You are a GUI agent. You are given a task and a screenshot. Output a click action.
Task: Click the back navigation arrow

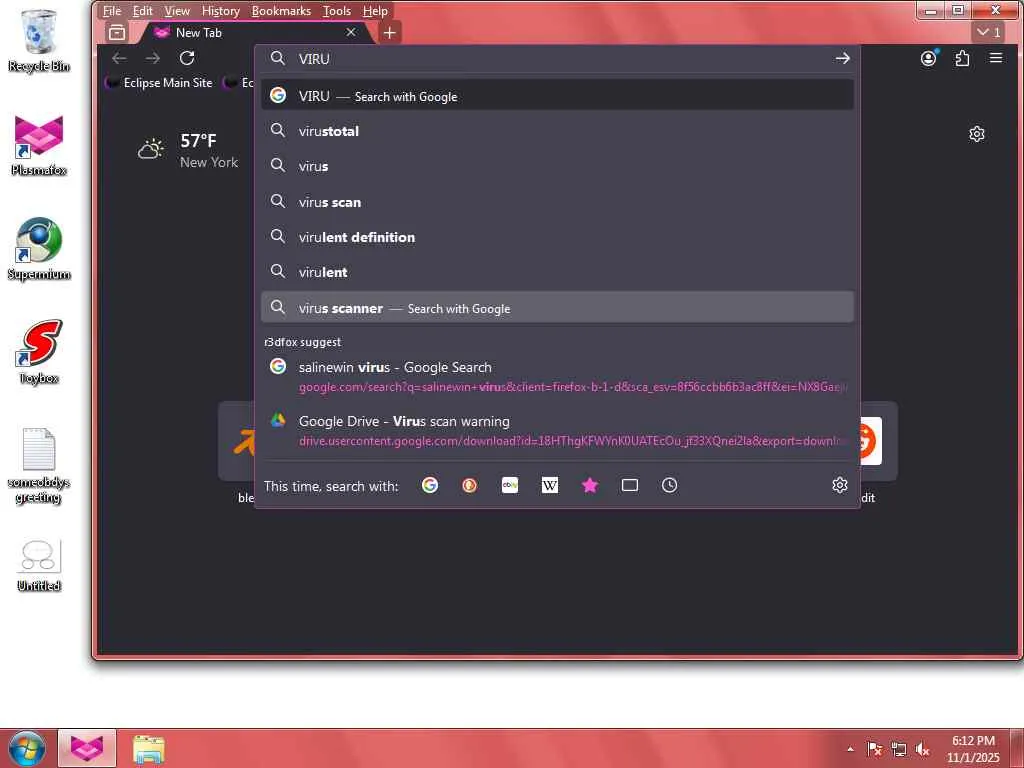[119, 58]
